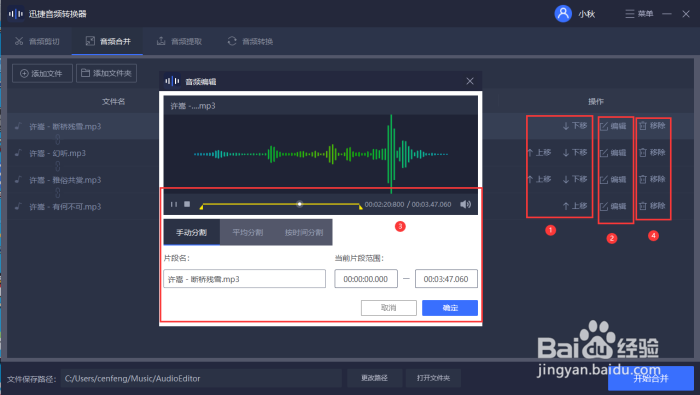Image resolution: width=700 pixels, height=395 pixels.
Task: Click the 操作 column header
Action: (596, 101)
